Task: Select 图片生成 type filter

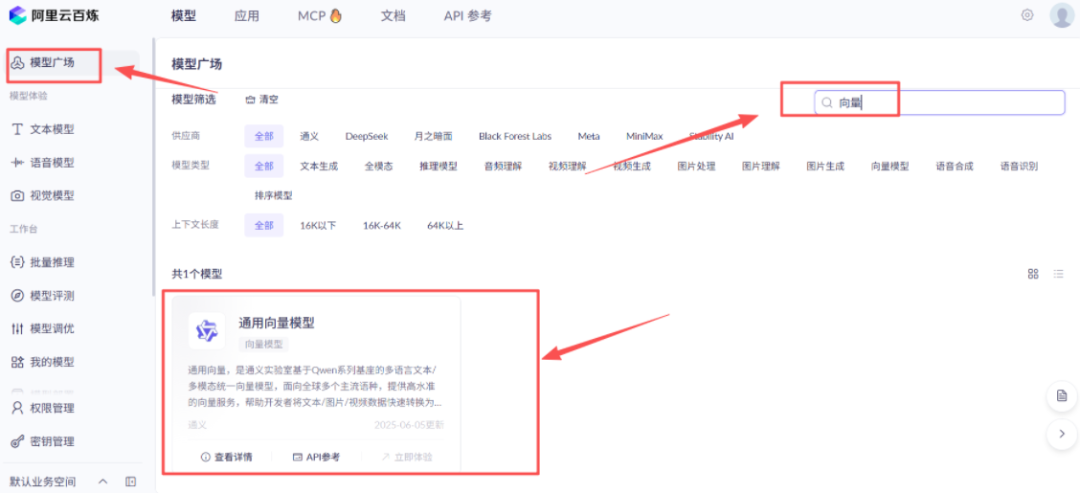Action: tap(826, 166)
